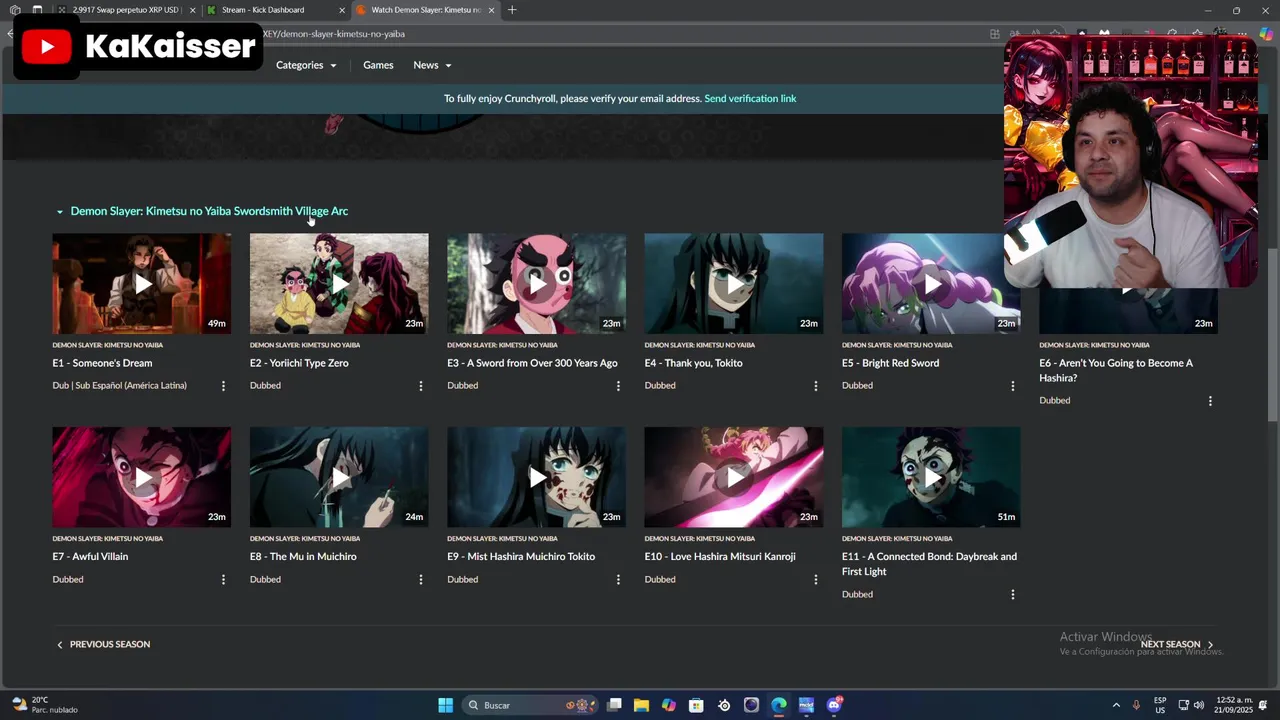1280x720 pixels.
Task: Open OBS Studio from the taskbar
Action: pos(751,705)
